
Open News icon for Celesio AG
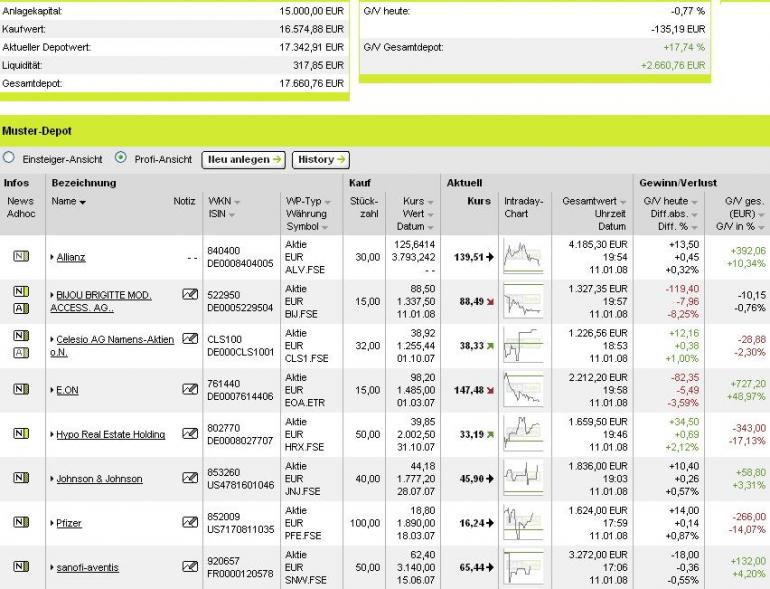pos(21,336)
